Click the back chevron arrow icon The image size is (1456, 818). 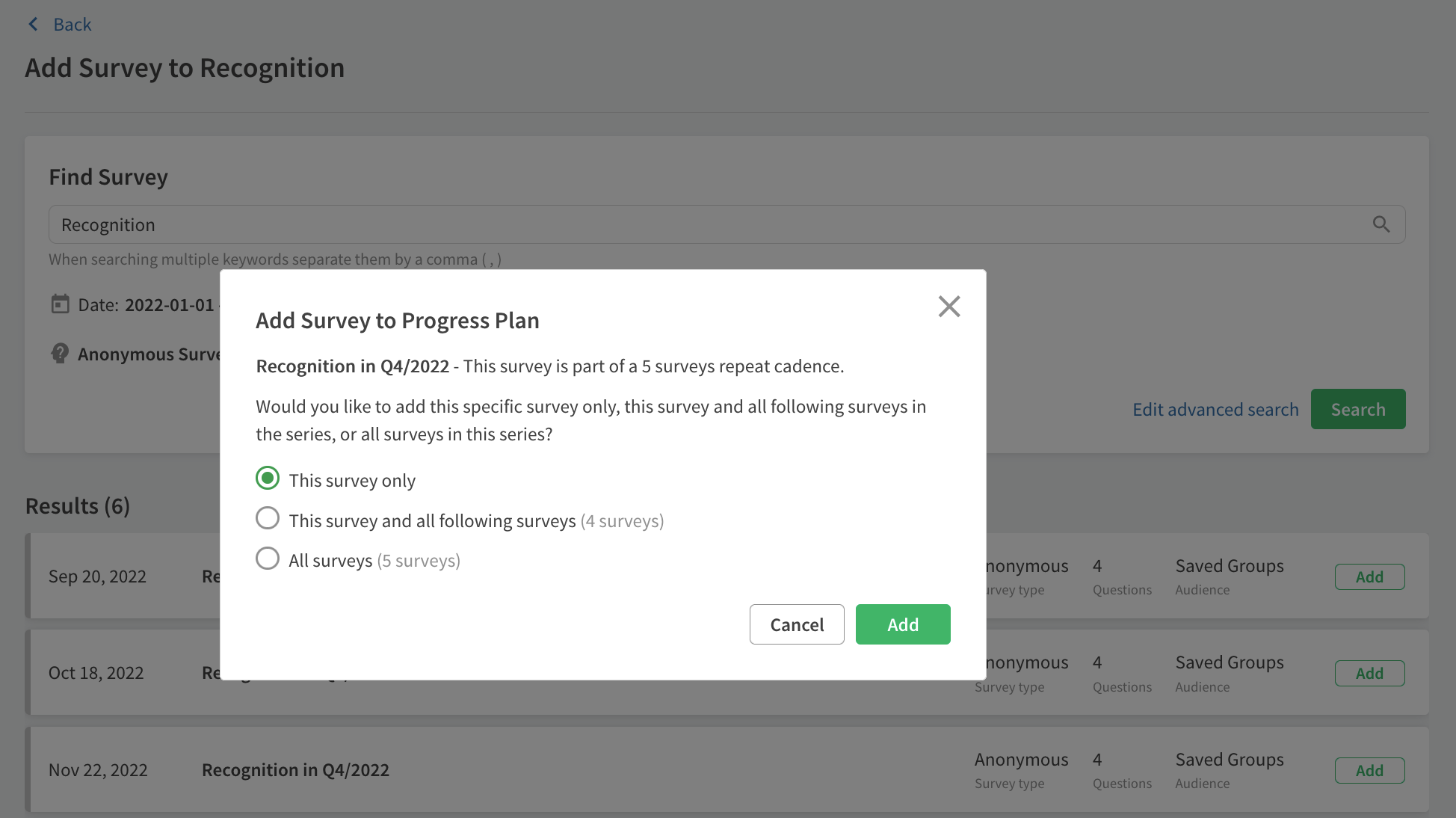coord(33,25)
